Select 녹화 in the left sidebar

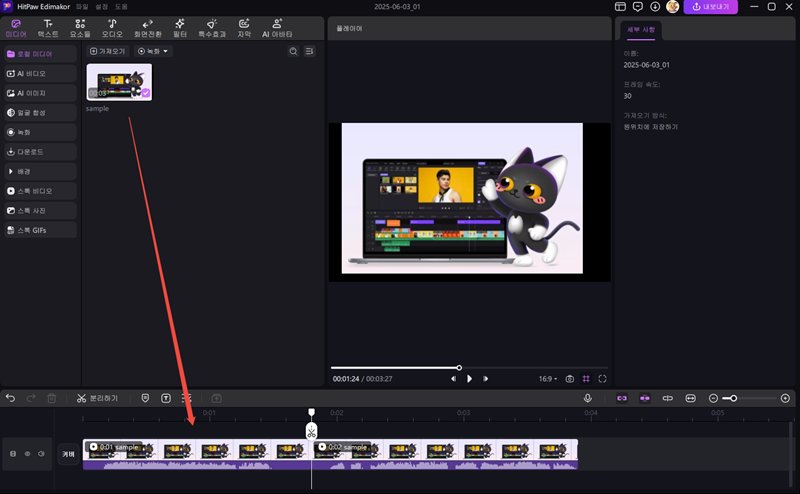pyautogui.click(x=40, y=132)
